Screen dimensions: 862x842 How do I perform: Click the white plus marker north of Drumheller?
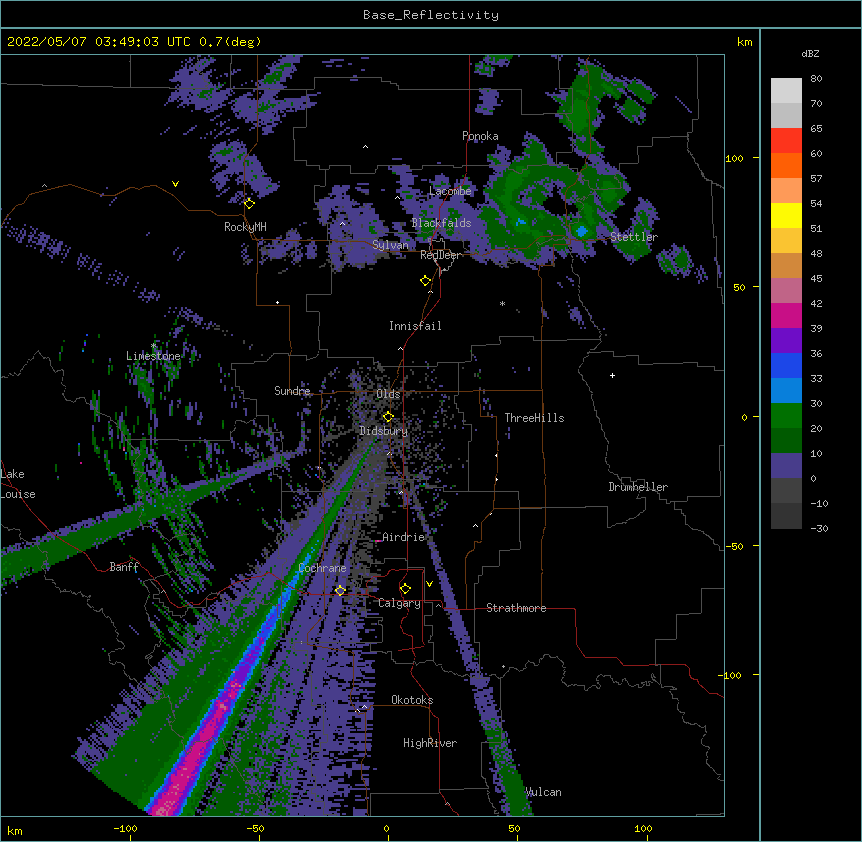click(612, 375)
